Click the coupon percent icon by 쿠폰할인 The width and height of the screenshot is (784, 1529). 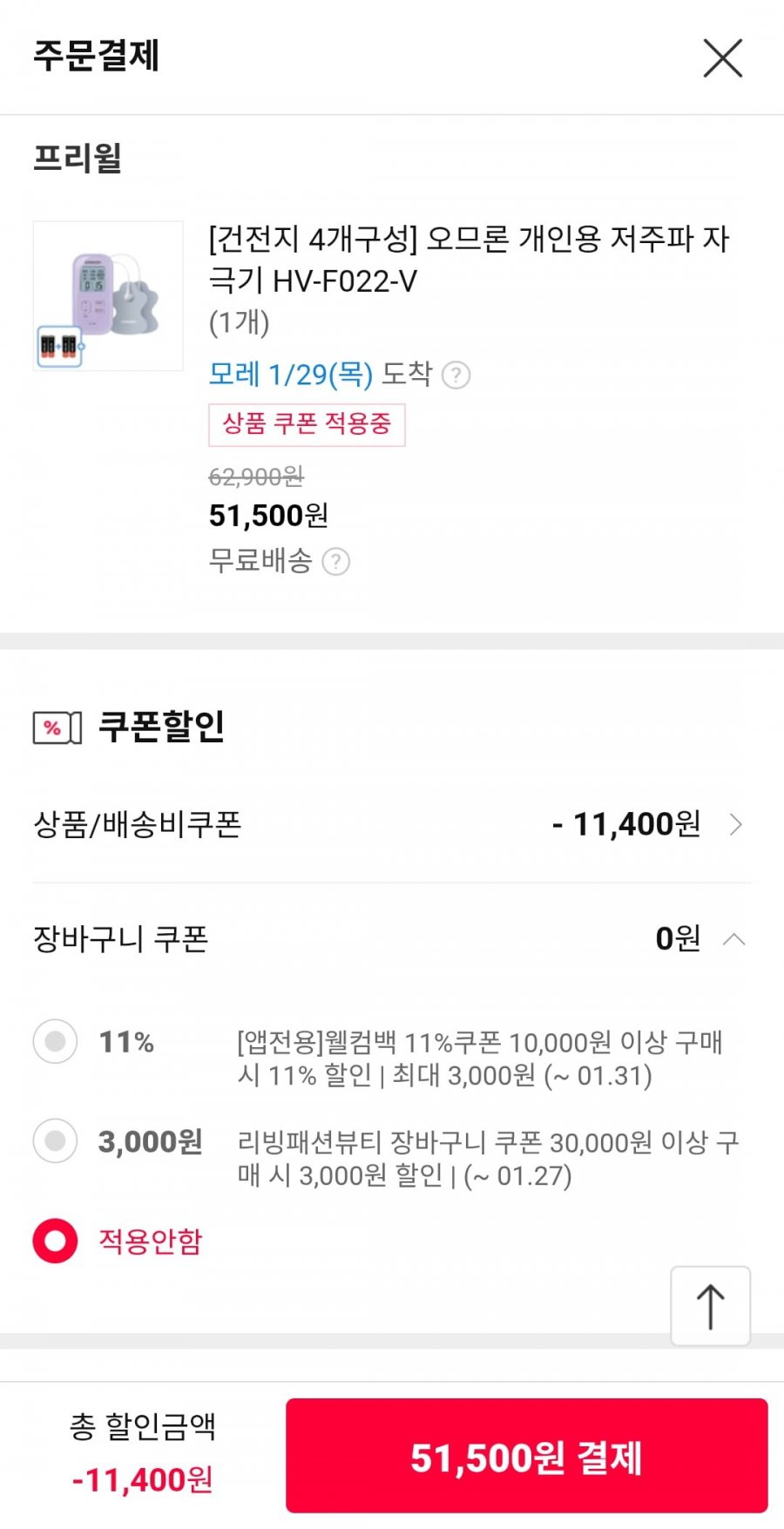tap(57, 727)
